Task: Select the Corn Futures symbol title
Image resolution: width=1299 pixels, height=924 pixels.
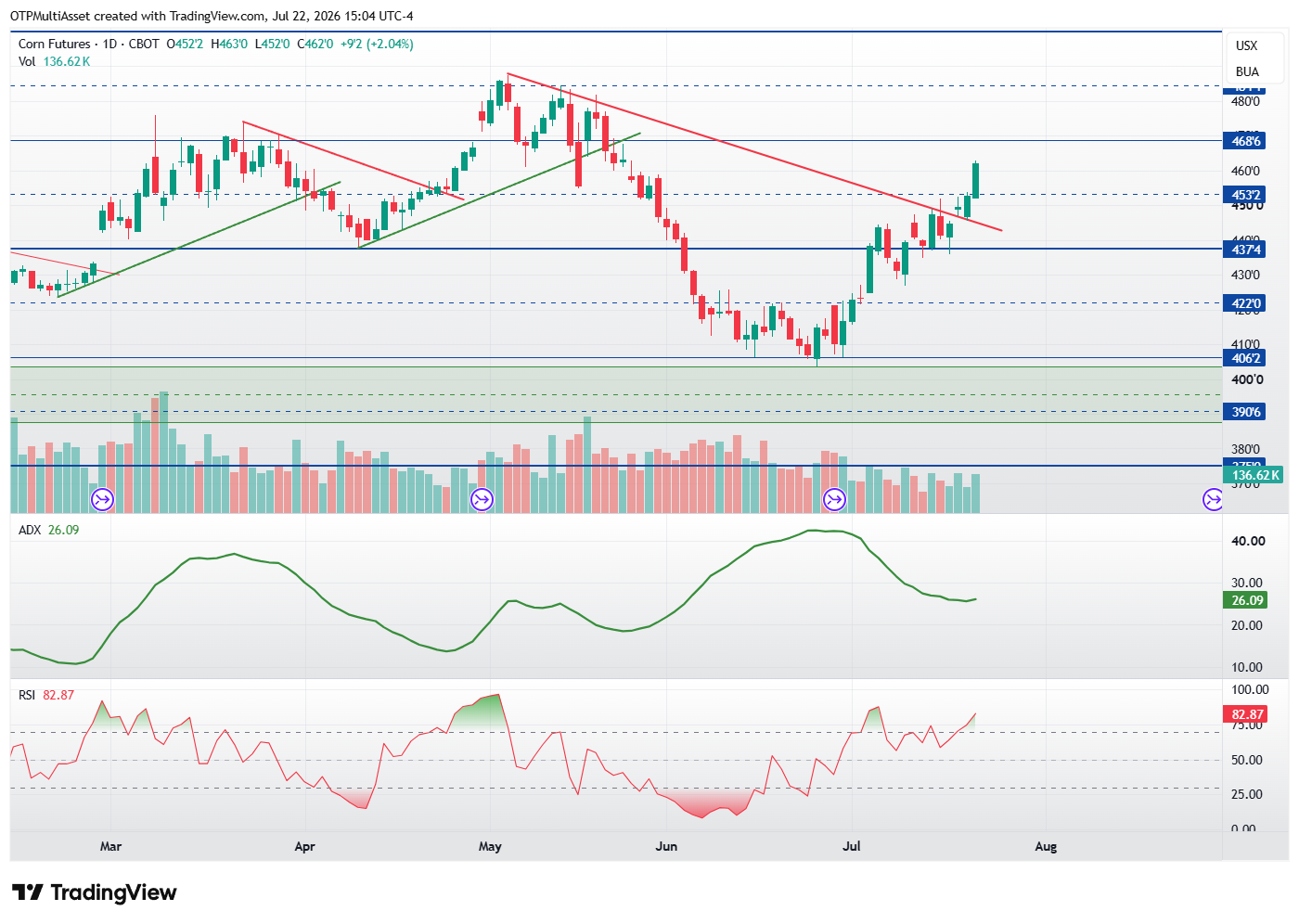Action: pos(55,44)
